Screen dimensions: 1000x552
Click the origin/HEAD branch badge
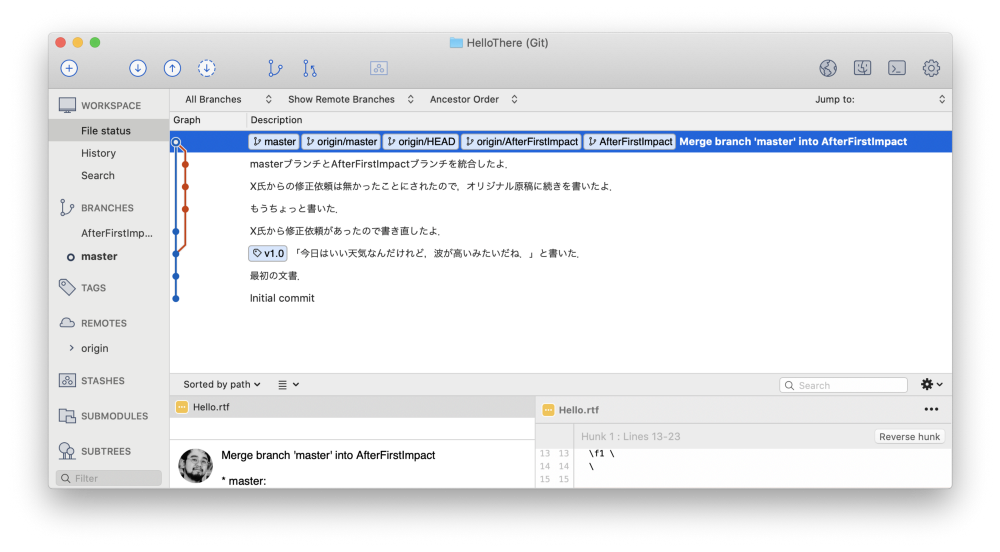point(422,142)
